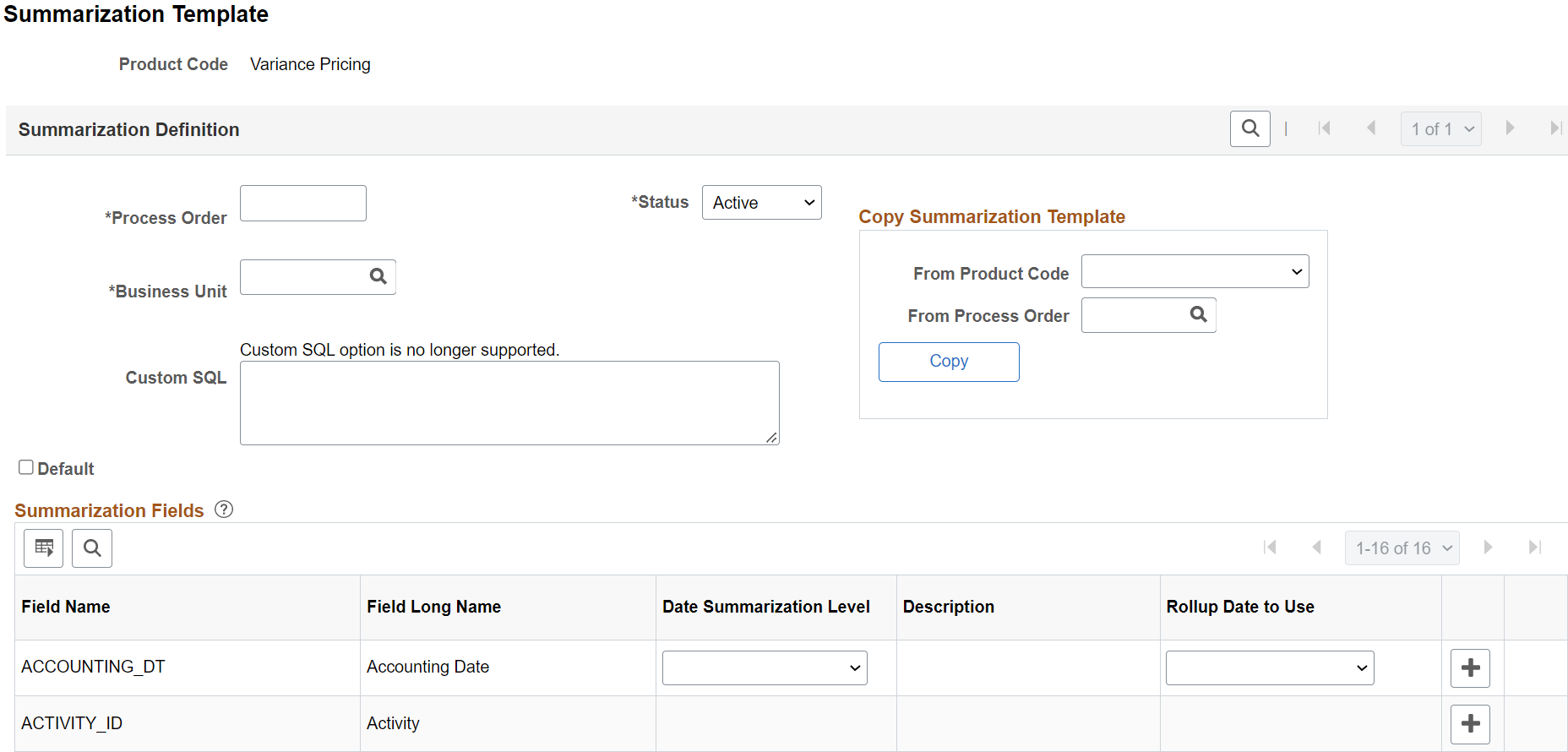
Task: Go to next Summarization Definition row
Action: (x=1510, y=128)
